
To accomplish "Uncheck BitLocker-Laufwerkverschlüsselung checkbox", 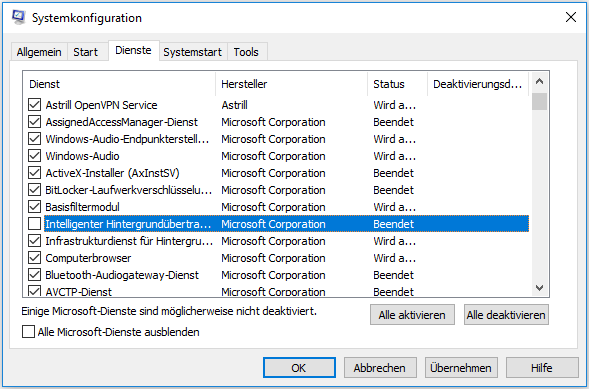I will click(35, 190).
